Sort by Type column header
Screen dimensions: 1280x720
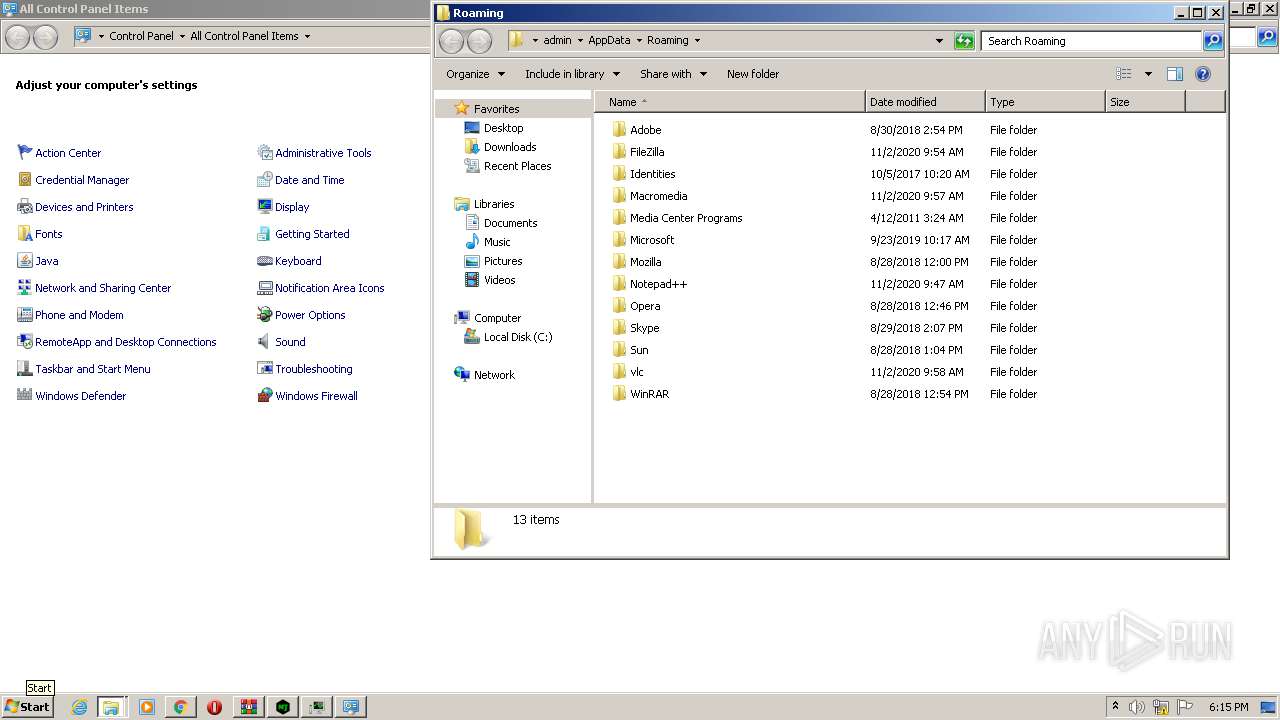coord(1045,102)
